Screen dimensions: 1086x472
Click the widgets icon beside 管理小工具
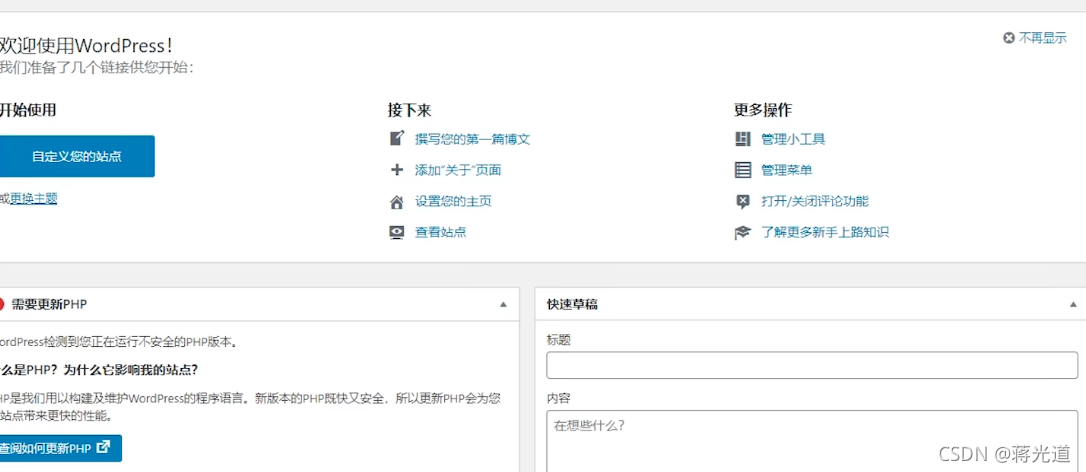[742, 139]
